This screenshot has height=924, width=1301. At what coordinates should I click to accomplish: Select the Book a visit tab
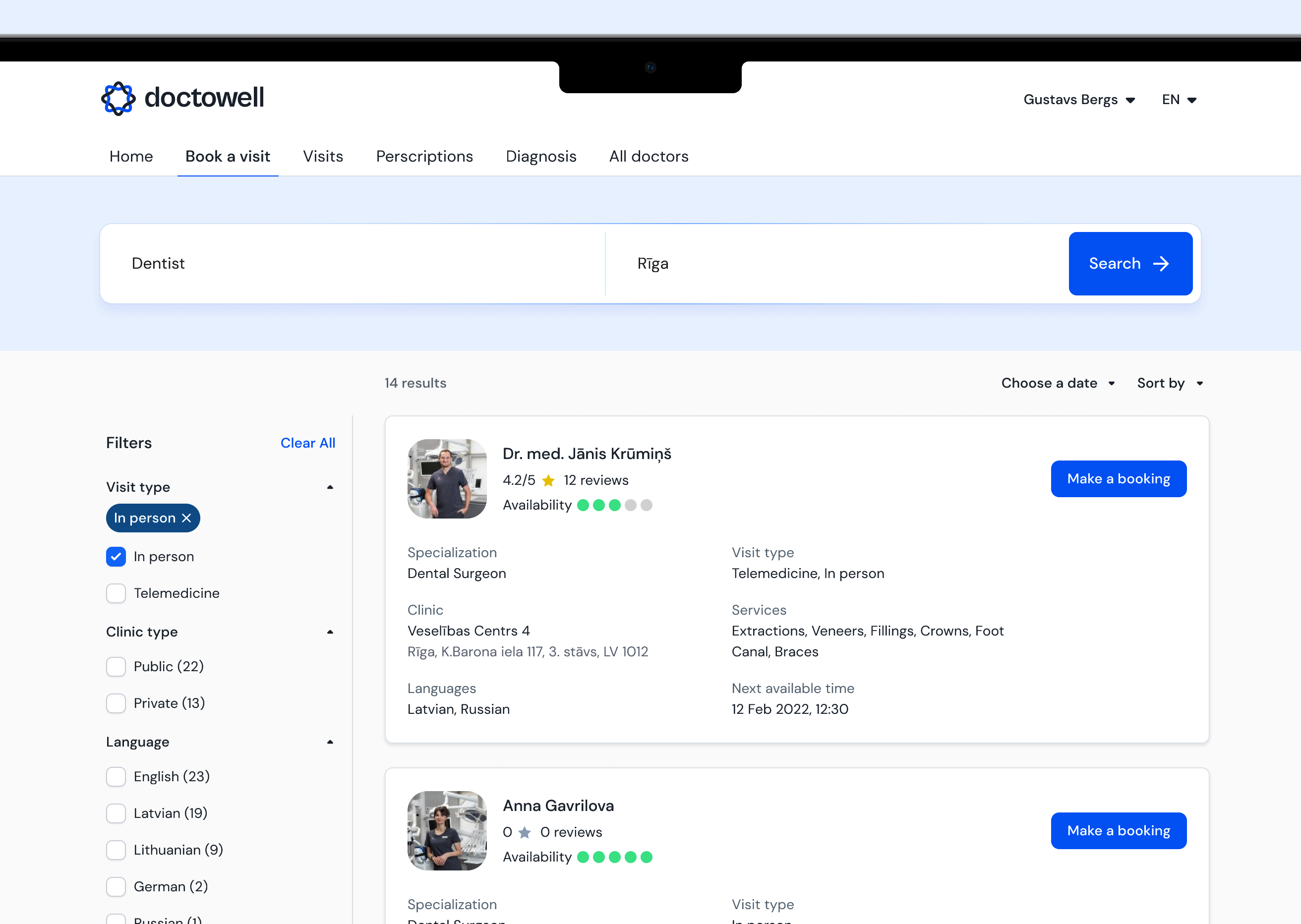click(228, 157)
